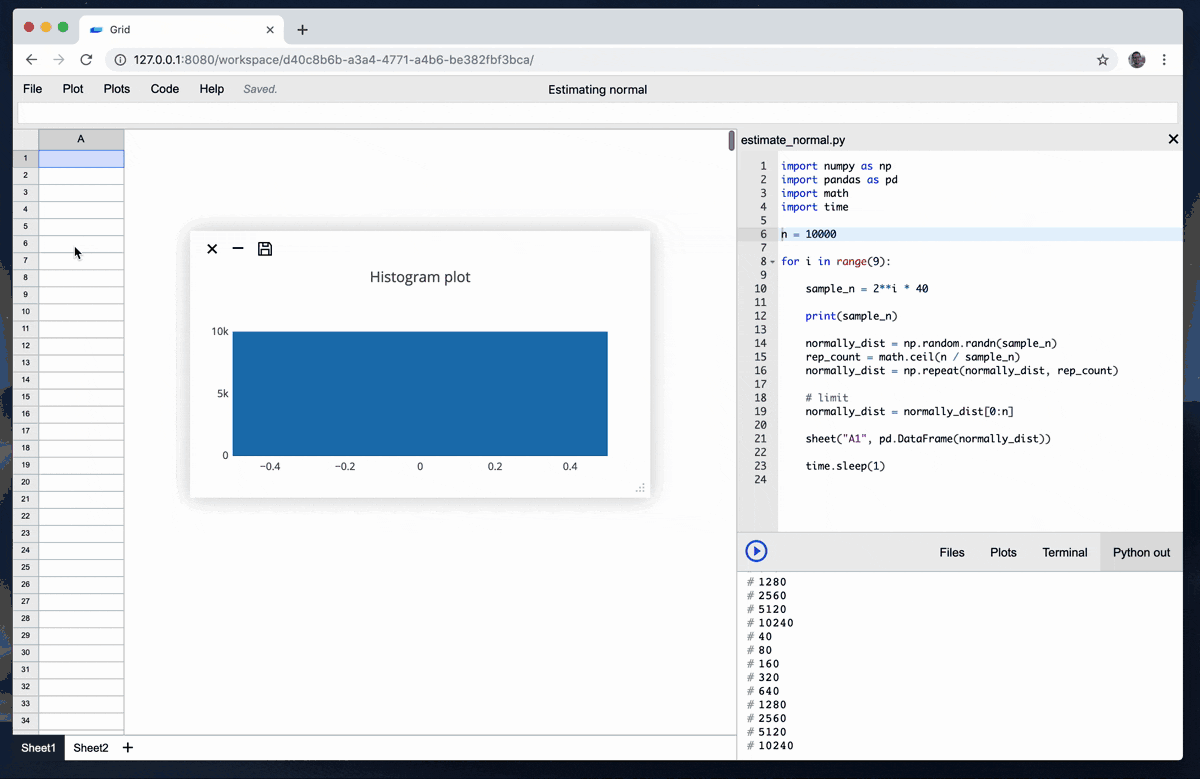Open site information via the info icon
Screen dimensions: 1200x779
pyautogui.click(x=119, y=59)
